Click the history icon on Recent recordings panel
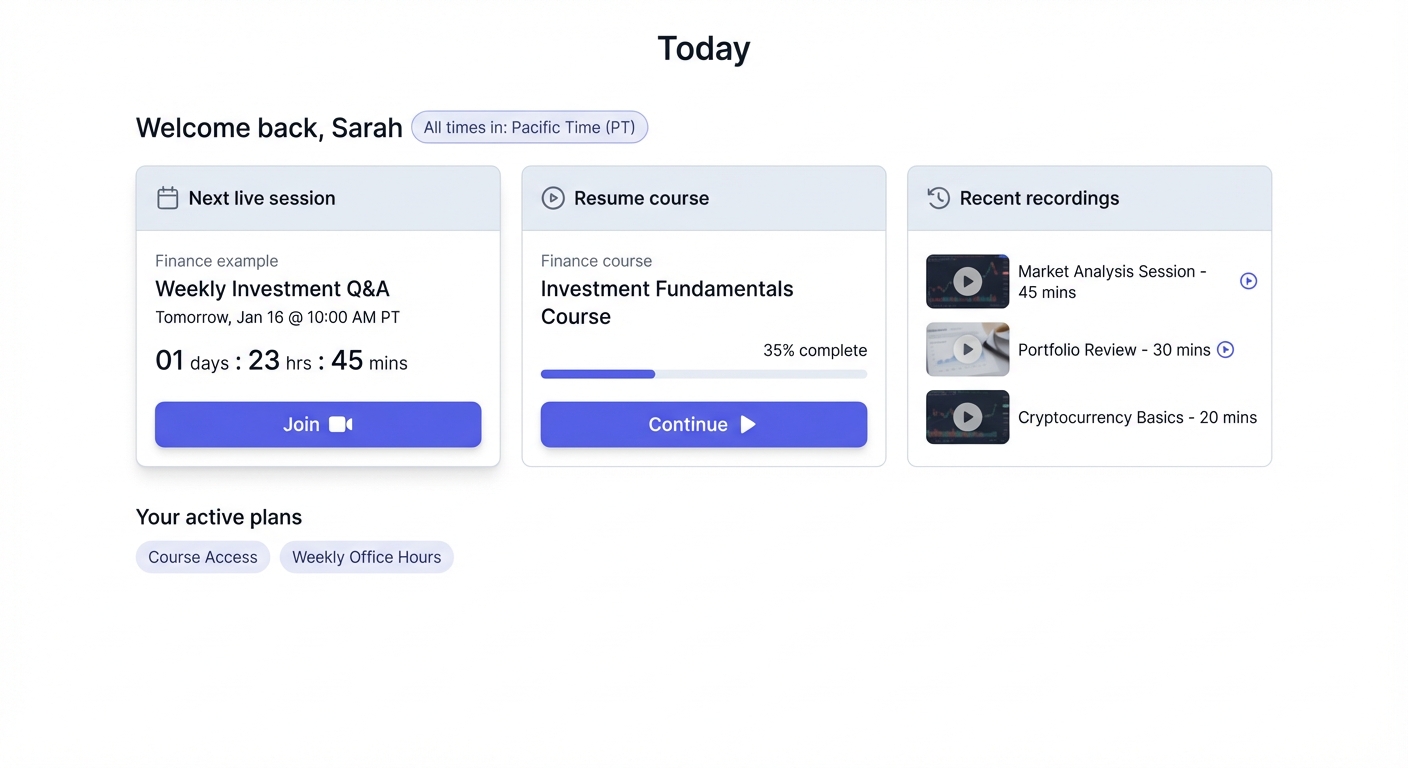The width and height of the screenshot is (1408, 768). coord(938,198)
